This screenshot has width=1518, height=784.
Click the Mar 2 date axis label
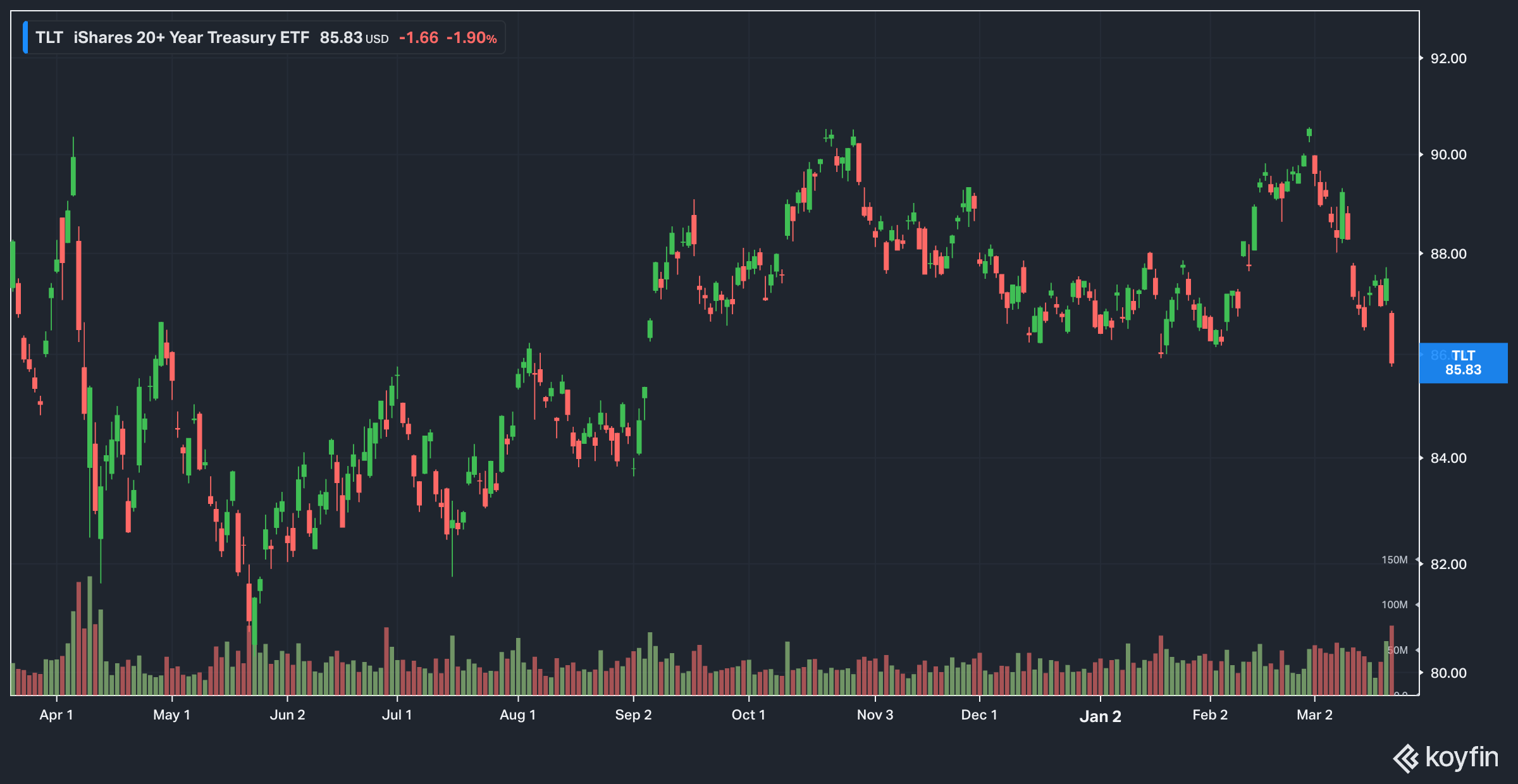click(1314, 715)
